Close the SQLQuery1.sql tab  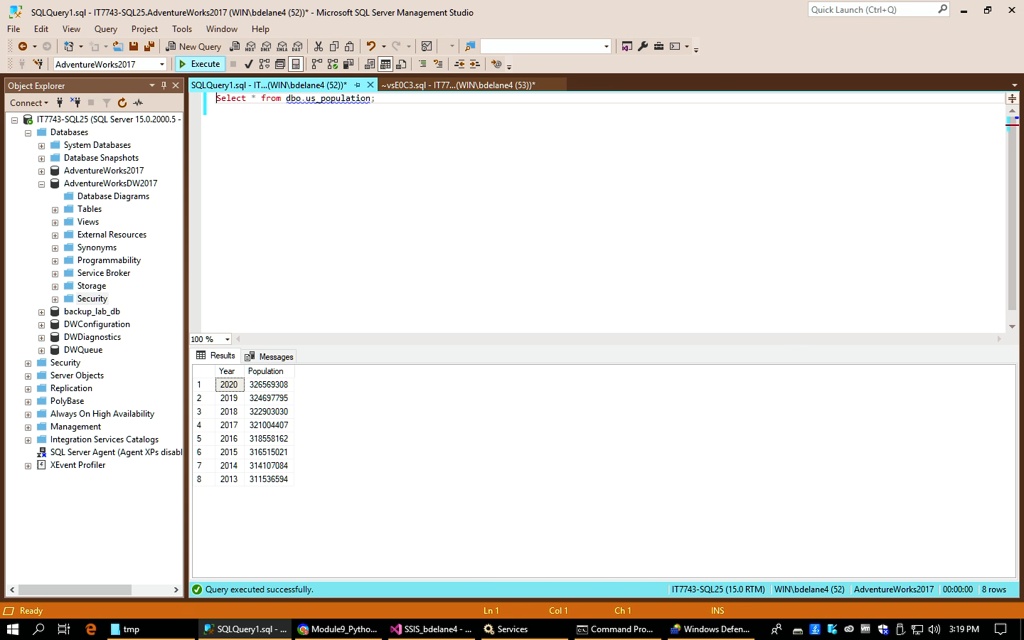(370, 85)
